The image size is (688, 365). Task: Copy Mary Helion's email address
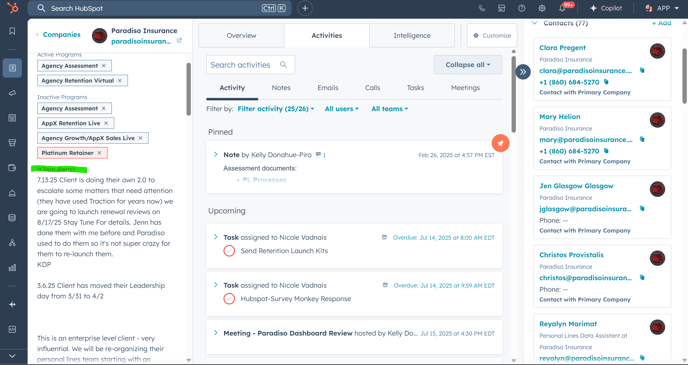[x=642, y=140]
